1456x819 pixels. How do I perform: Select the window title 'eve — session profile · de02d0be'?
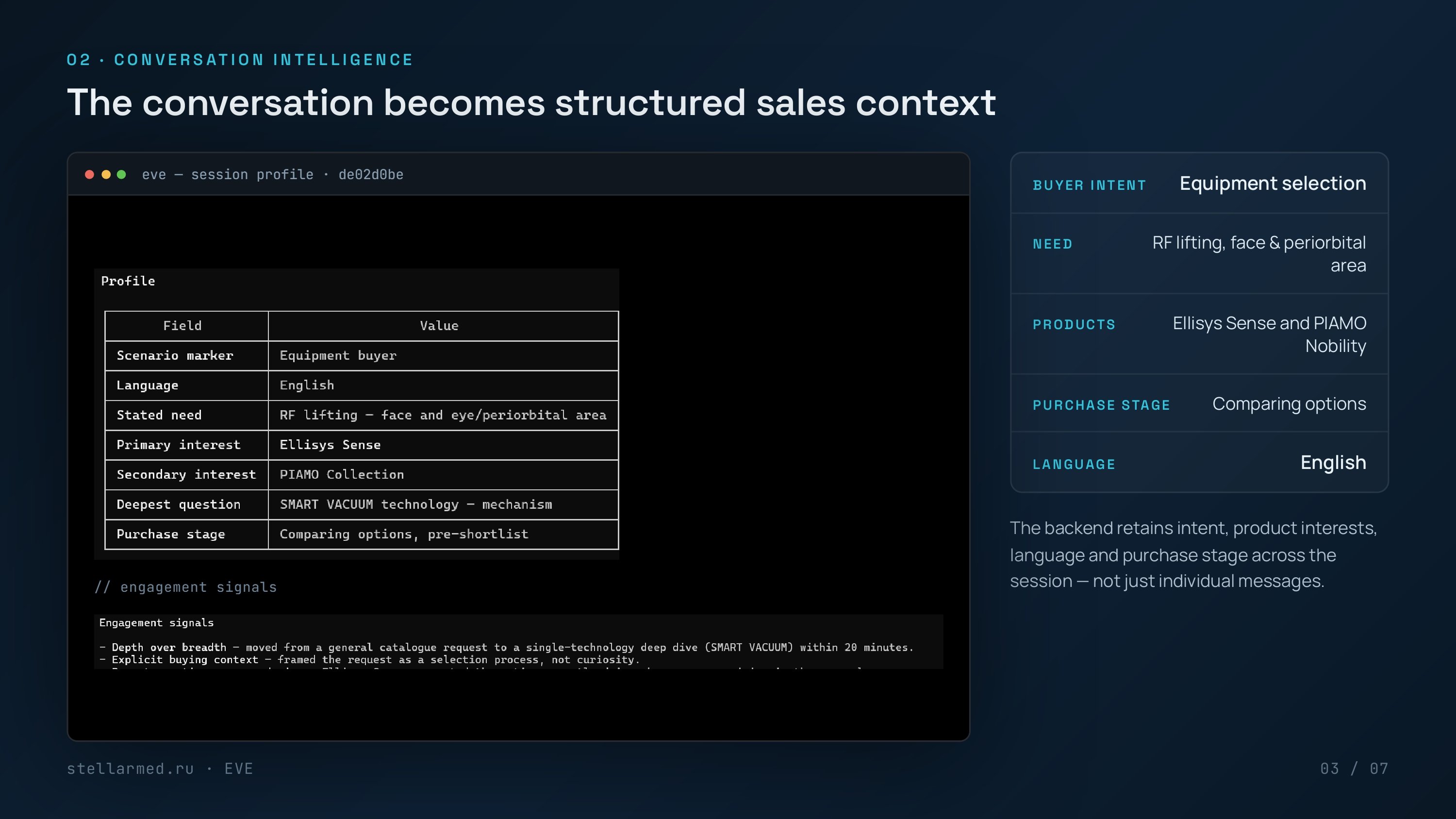pos(272,175)
